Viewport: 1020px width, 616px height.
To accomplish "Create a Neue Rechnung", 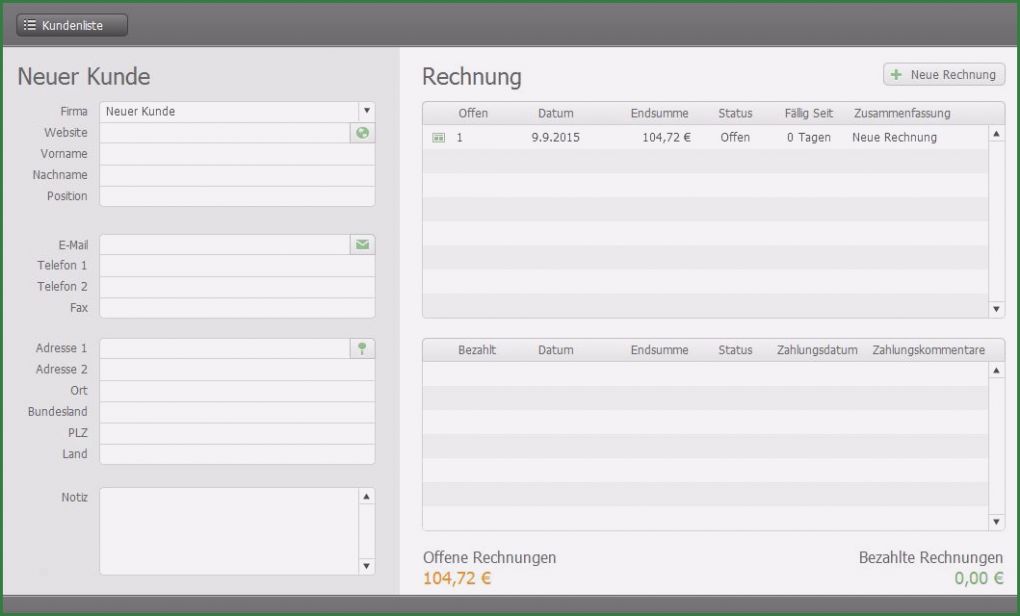I will [x=944, y=75].
